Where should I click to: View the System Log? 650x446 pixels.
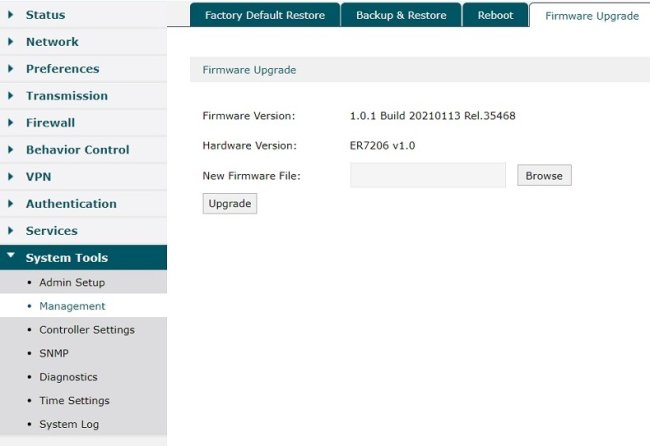click(68, 425)
